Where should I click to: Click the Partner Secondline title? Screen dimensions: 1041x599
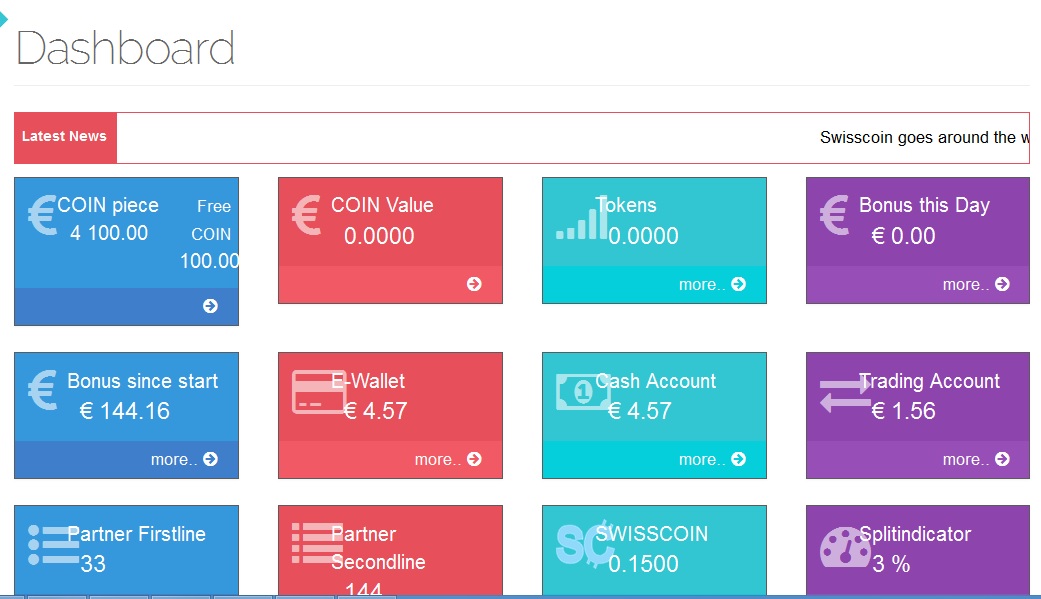point(378,548)
